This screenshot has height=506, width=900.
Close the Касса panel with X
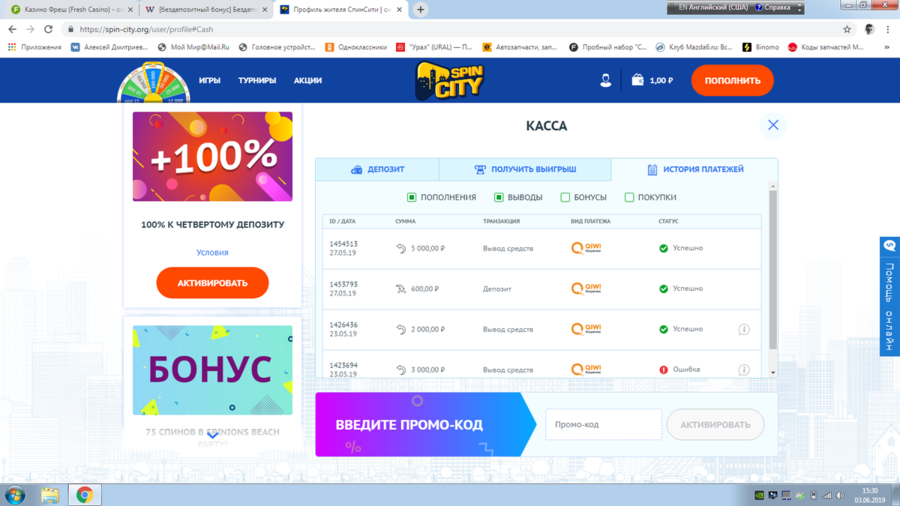click(x=773, y=125)
